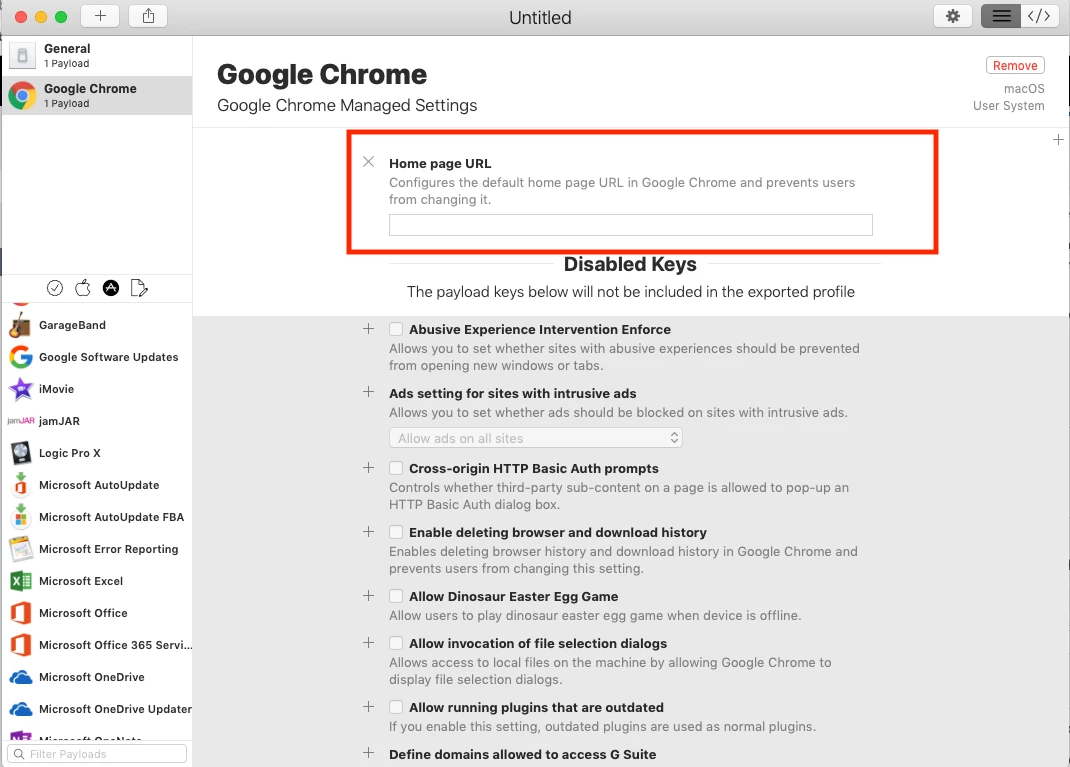Toggle Enable deleting browser and download history checkbox
Screen dimensions: 1070x767
point(396,532)
